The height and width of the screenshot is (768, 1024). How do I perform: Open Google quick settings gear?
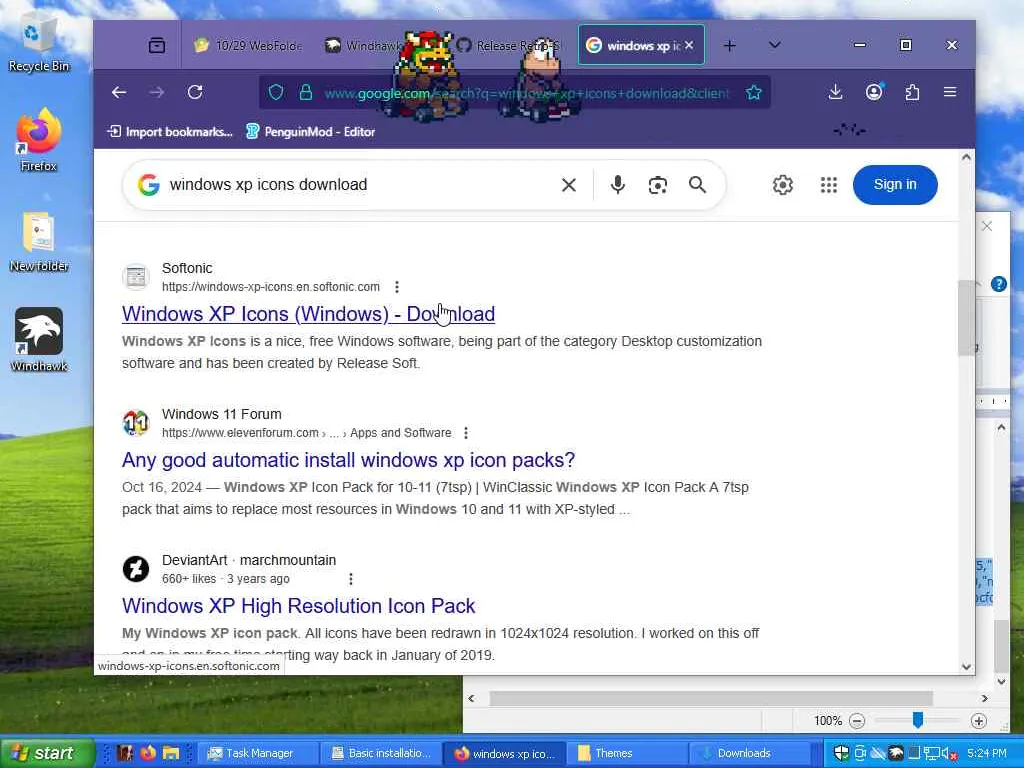click(782, 185)
